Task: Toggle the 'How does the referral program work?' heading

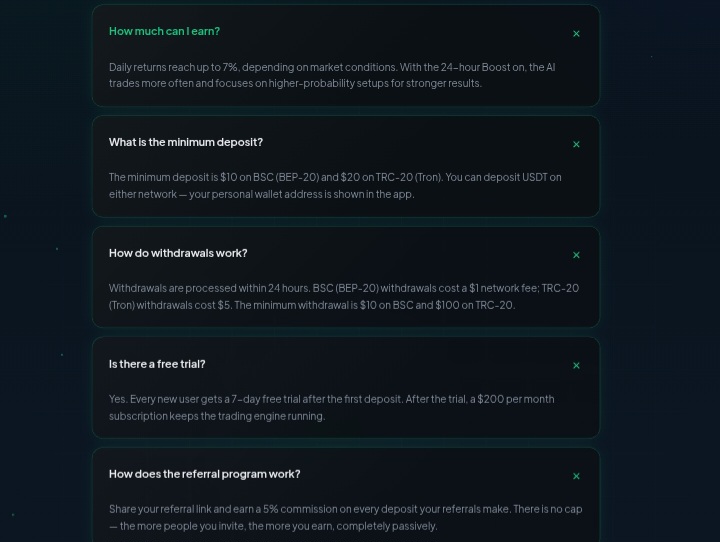Action: (205, 474)
